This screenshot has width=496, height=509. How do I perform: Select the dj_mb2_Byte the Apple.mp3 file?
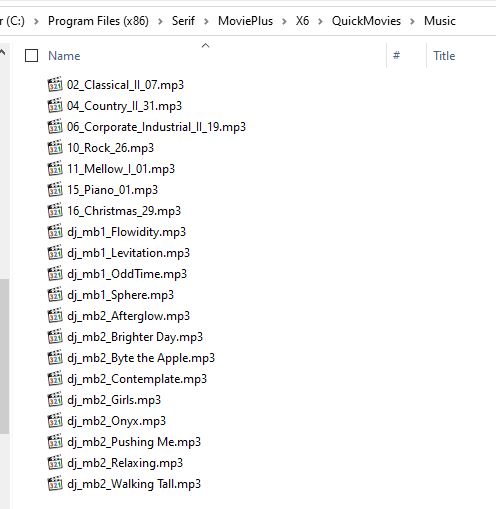click(x=141, y=358)
